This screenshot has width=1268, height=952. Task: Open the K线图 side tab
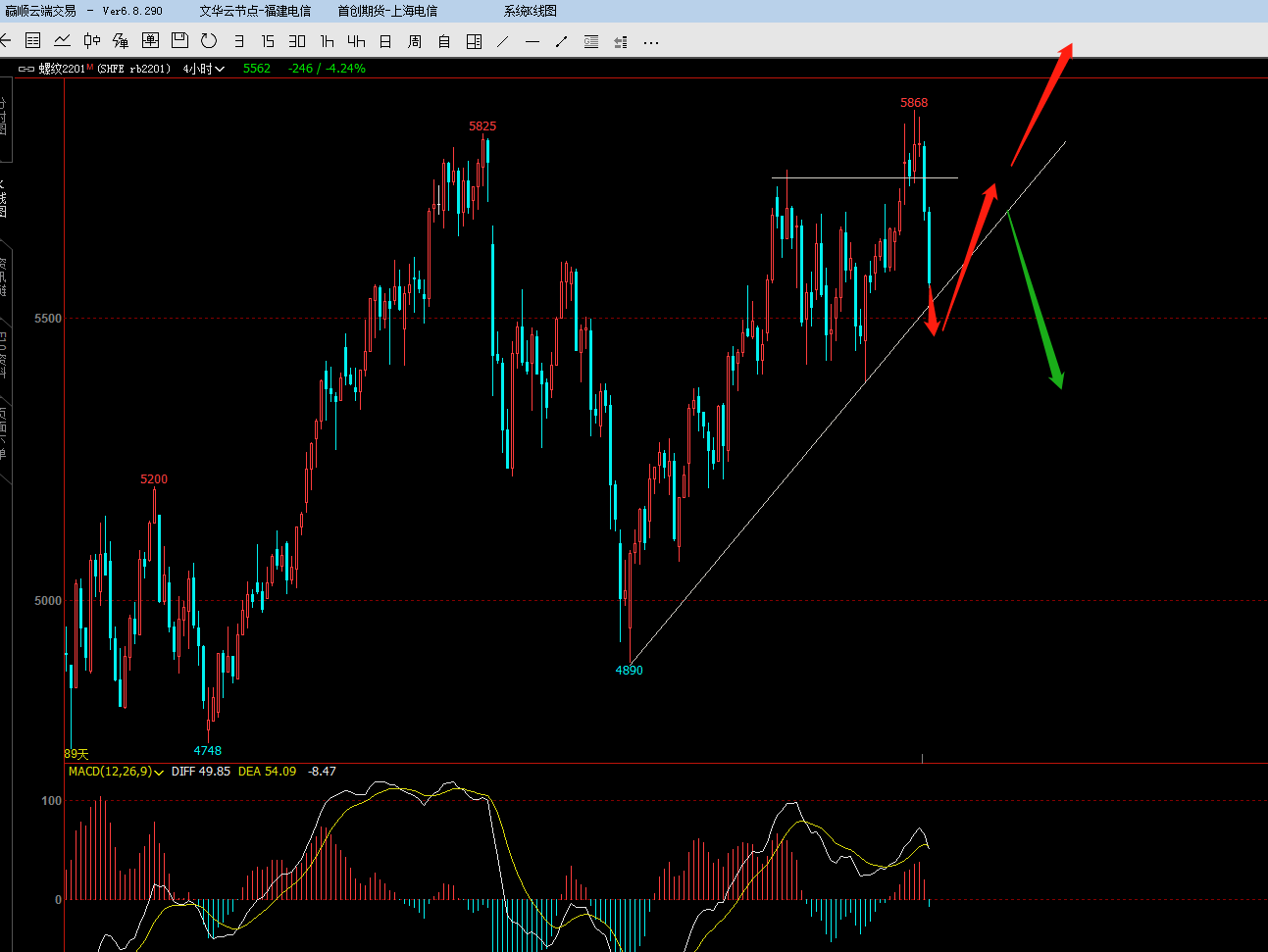[x=4, y=197]
